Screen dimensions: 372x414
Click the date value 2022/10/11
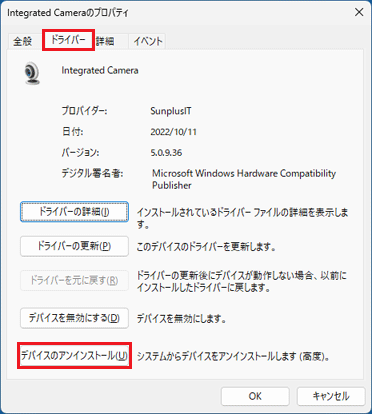(x=173, y=132)
